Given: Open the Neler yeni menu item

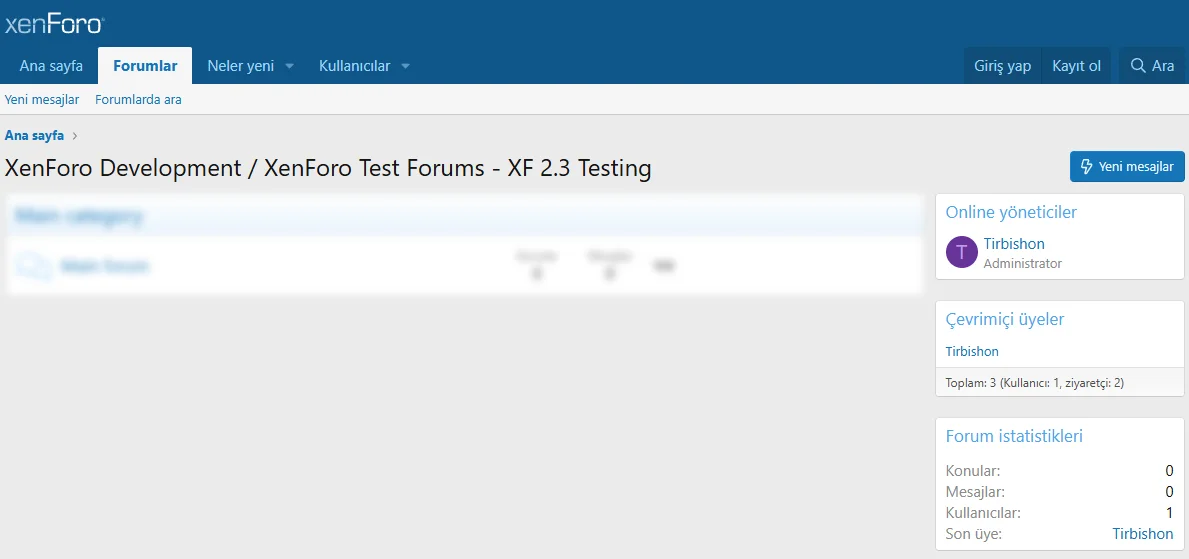Looking at the screenshot, I should pos(240,66).
